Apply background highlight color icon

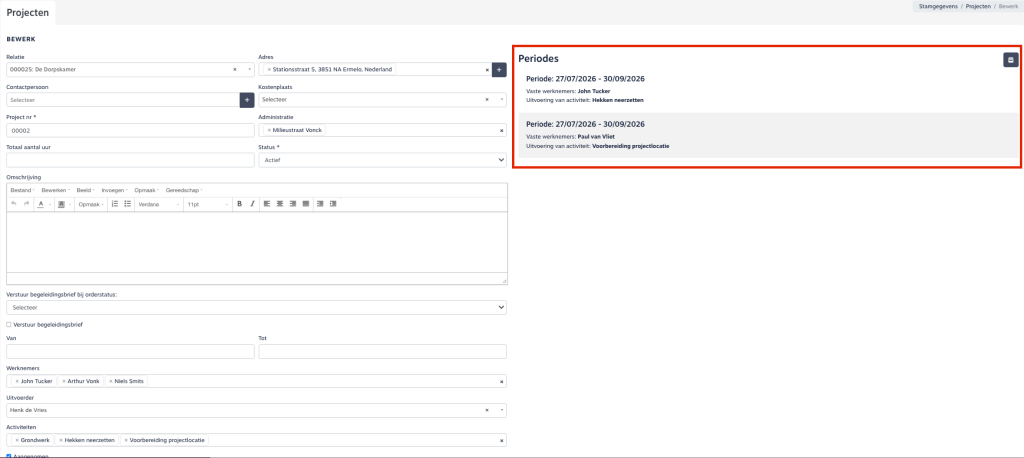click(61, 204)
